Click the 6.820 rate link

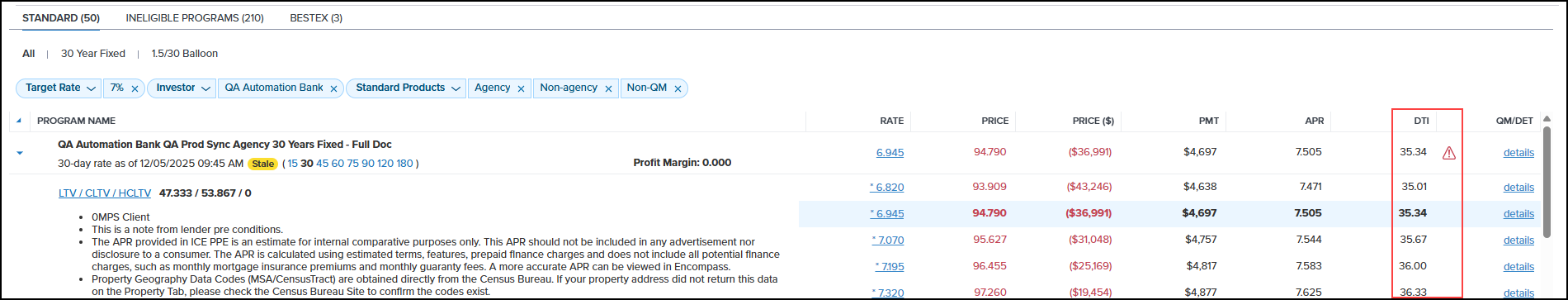coord(887,187)
